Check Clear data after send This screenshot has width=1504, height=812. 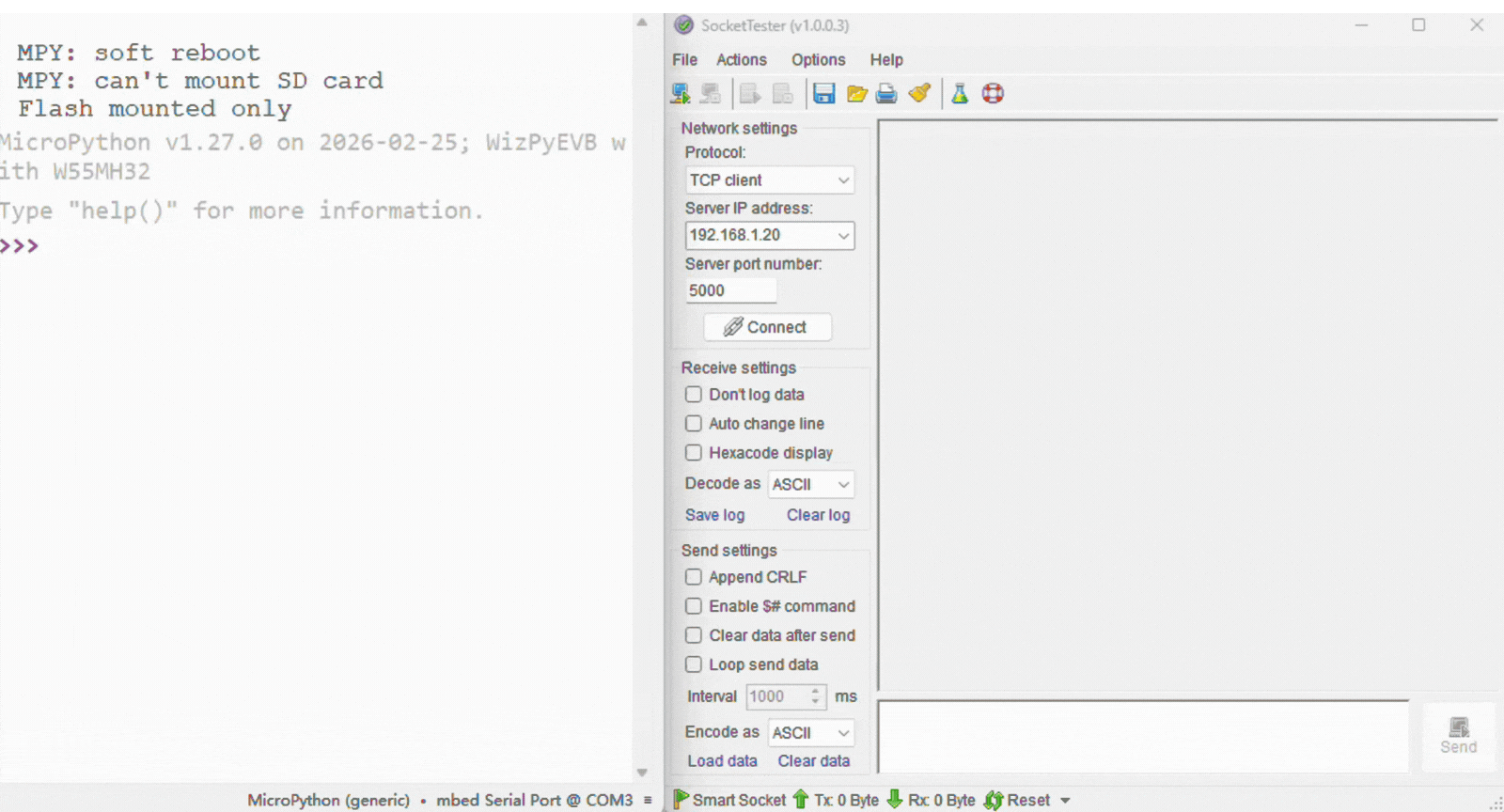click(694, 635)
